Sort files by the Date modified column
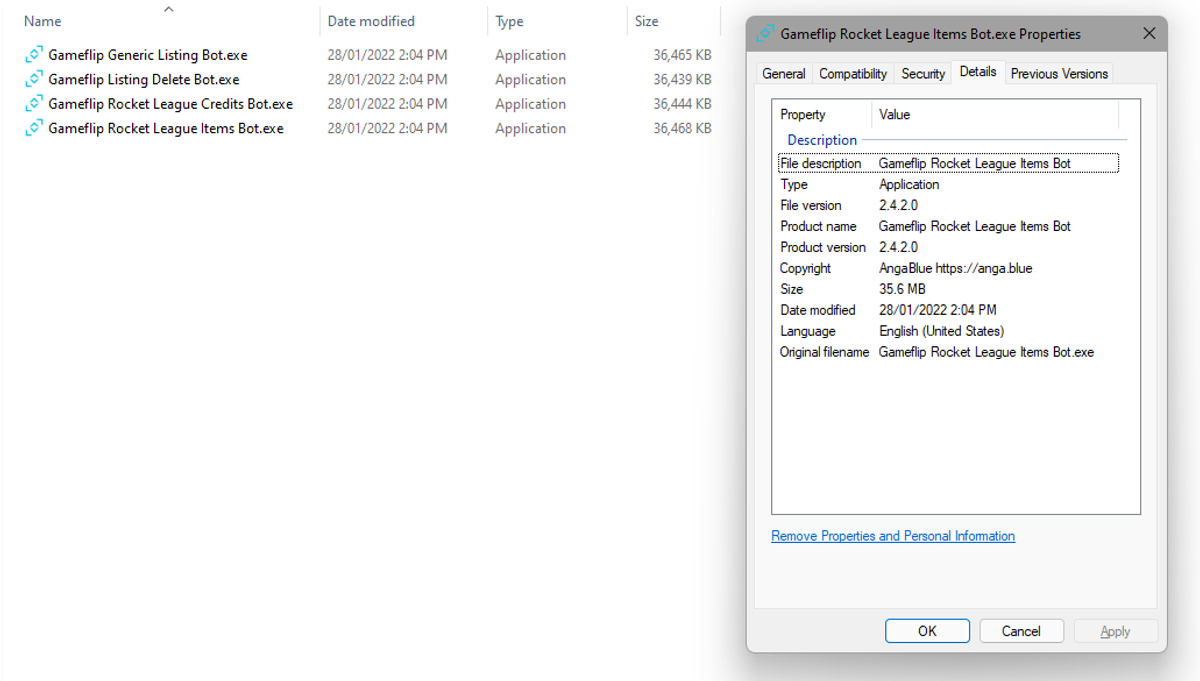The height and width of the screenshot is (681, 1200). (374, 21)
